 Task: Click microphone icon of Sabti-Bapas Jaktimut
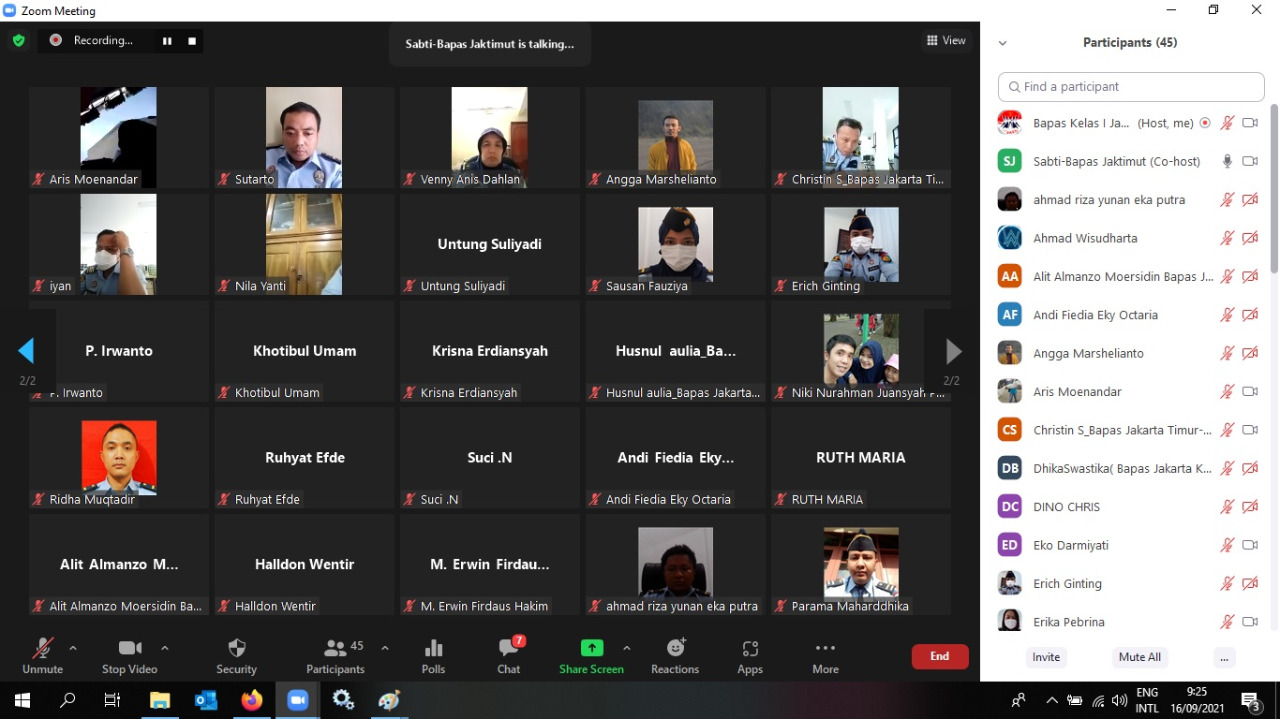[1227, 161]
